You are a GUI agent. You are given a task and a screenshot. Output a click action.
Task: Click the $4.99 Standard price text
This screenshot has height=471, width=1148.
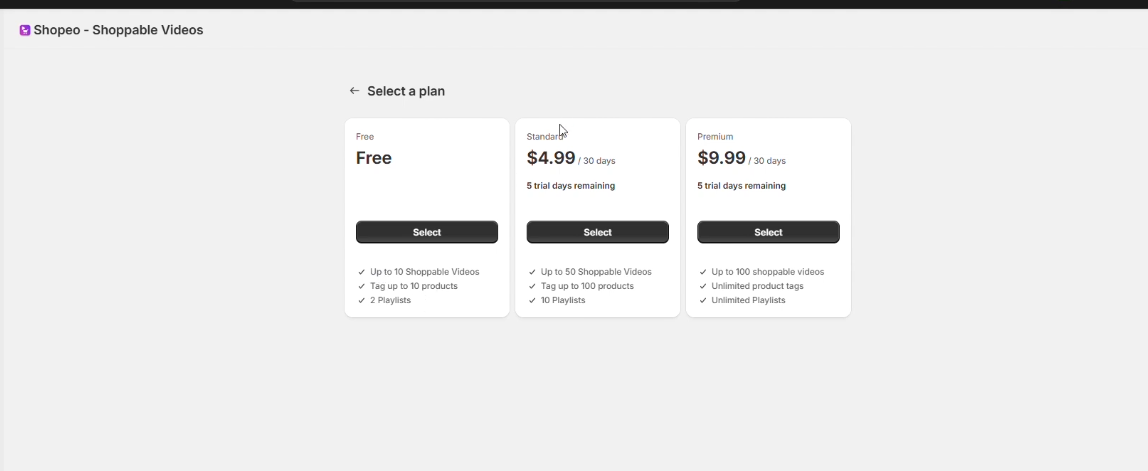[551, 158]
